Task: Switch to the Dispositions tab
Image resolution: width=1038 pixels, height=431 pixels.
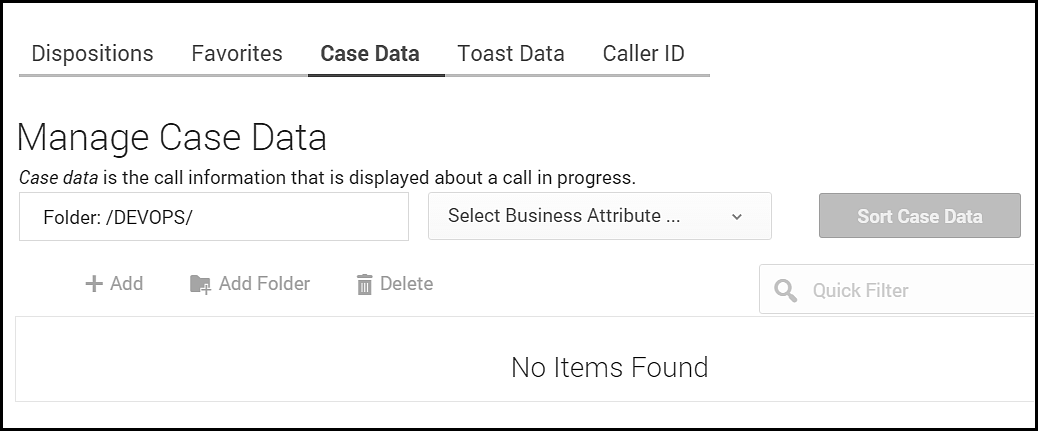Action: (x=92, y=54)
